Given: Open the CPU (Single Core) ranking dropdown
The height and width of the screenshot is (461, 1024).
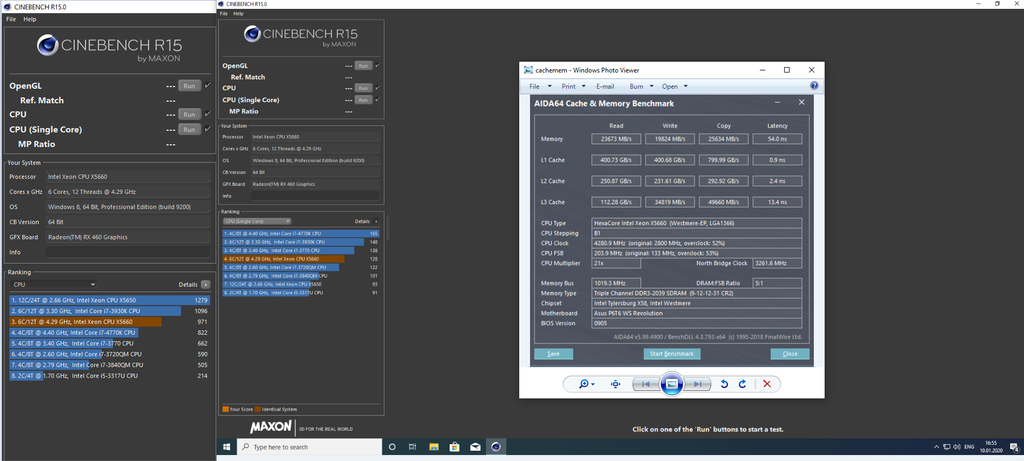Looking at the screenshot, I should click(x=257, y=221).
